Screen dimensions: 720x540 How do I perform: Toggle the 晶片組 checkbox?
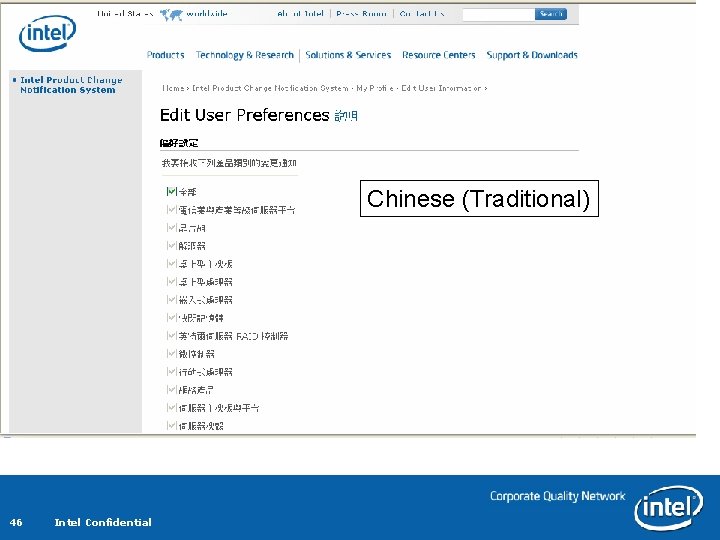pyautogui.click(x=172, y=228)
